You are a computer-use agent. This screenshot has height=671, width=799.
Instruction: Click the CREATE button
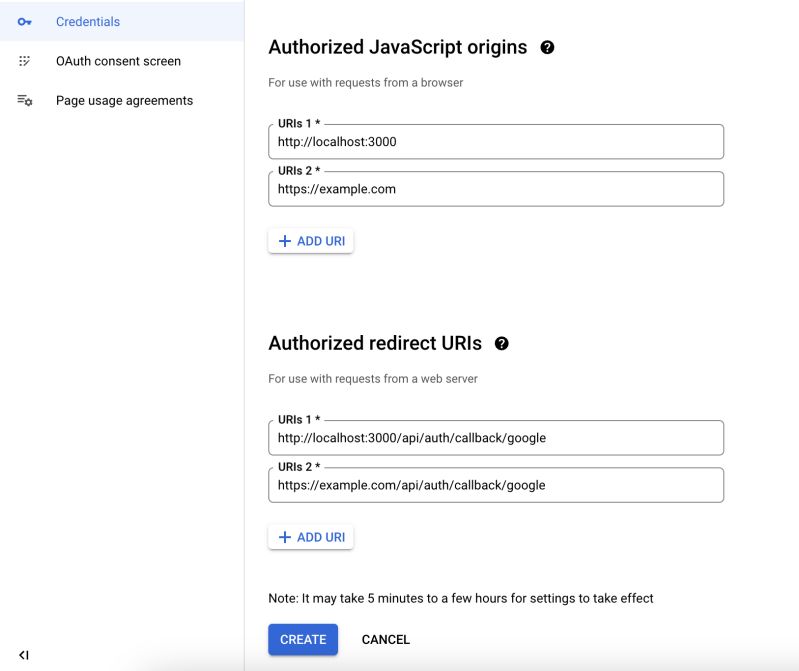point(303,639)
